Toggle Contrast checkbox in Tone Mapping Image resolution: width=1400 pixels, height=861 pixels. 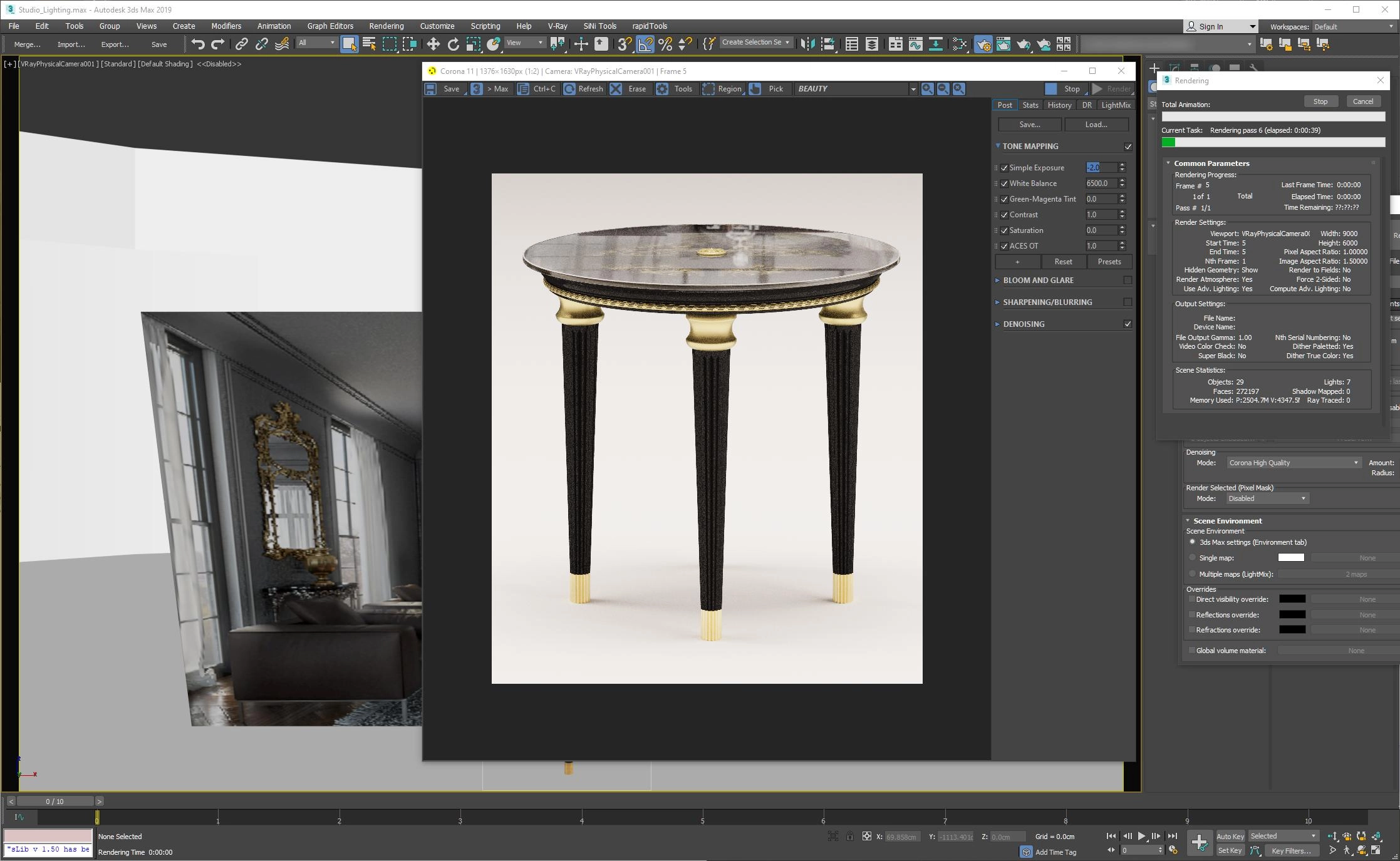pyautogui.click(x=1005, y=215)
